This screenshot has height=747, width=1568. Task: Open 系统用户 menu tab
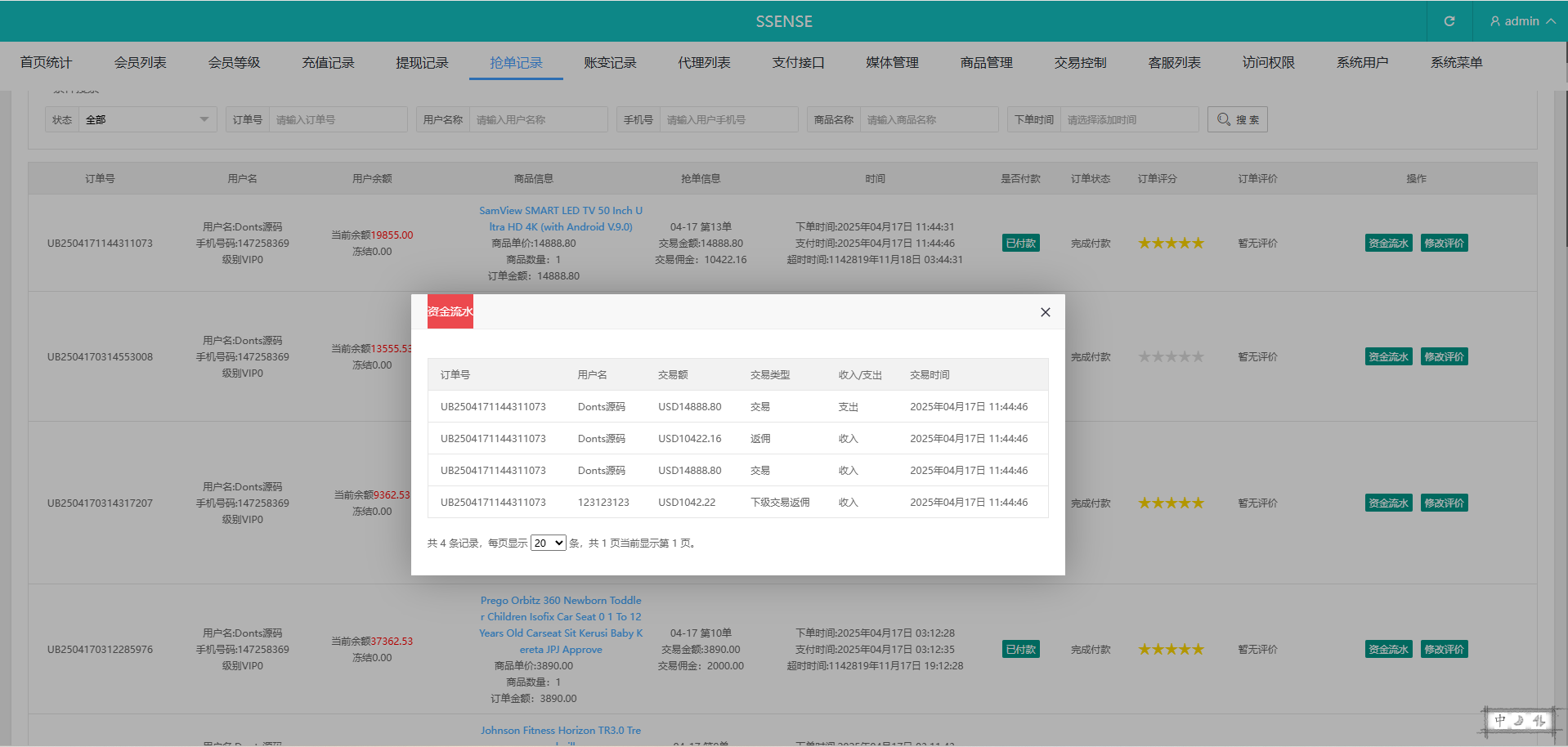(x=1362, y=63)
